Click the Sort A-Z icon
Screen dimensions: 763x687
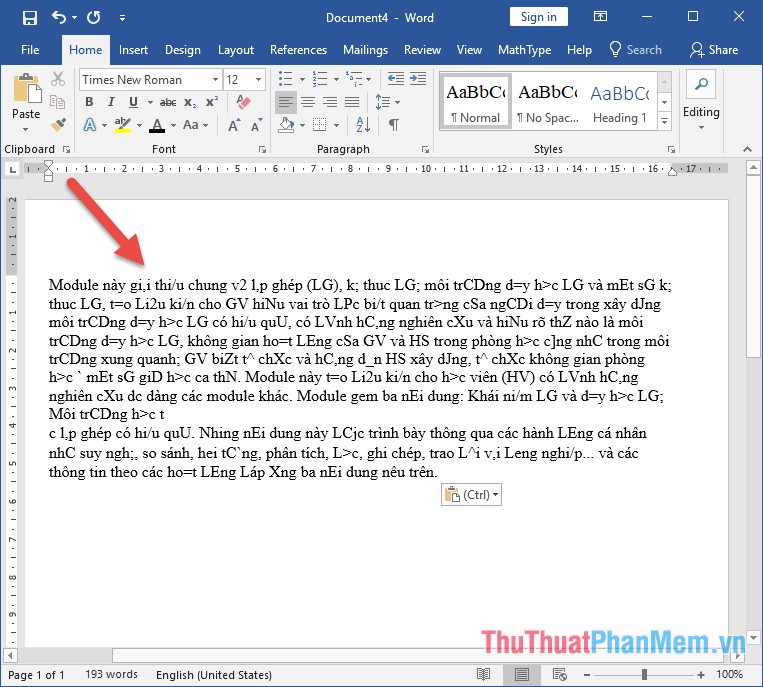363,125
